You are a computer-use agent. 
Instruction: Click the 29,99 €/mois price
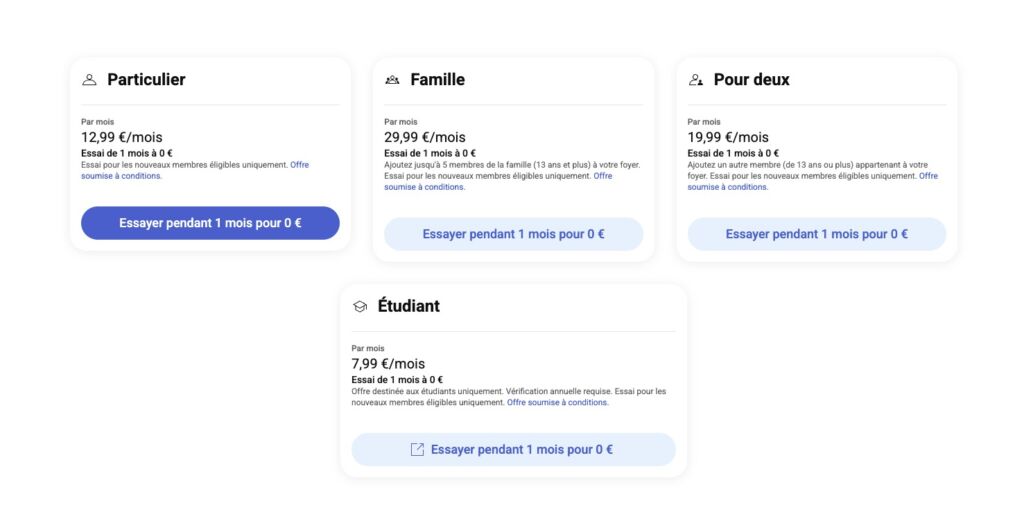click(x=424, y=137)
